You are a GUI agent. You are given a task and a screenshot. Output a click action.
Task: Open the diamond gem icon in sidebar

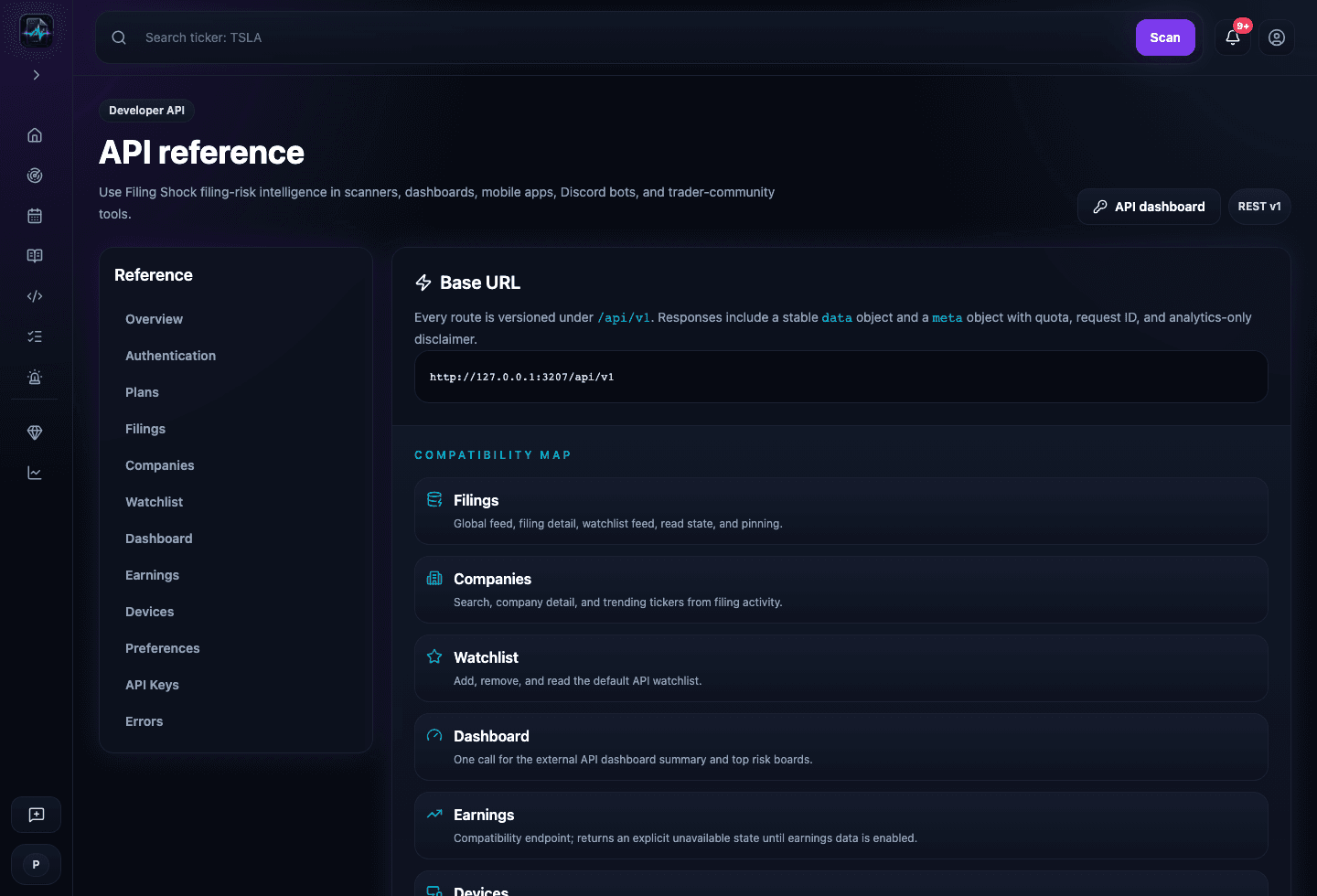click(x=35, y=432)
